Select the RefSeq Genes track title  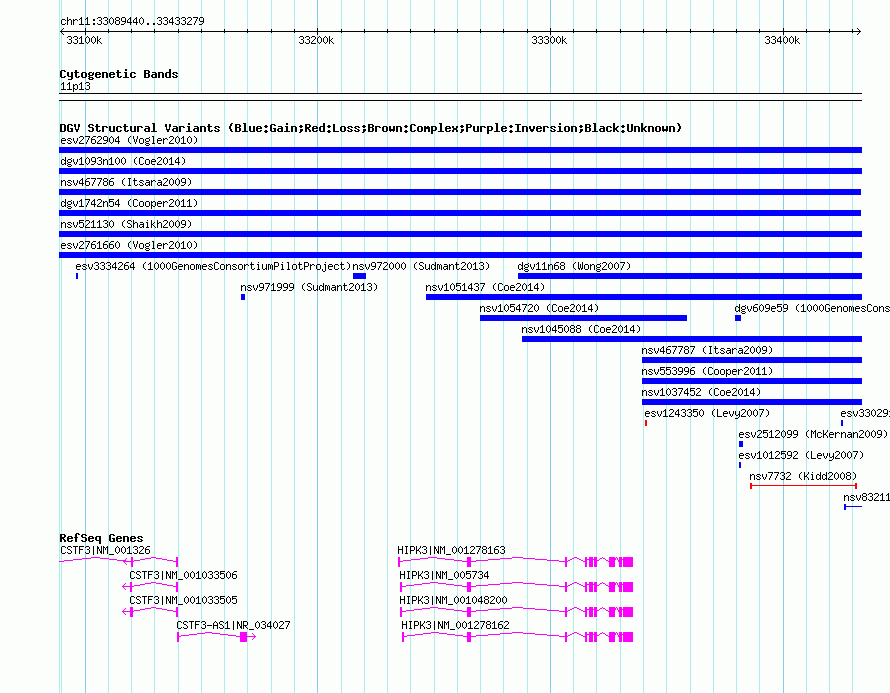click(x=102, y=538)
